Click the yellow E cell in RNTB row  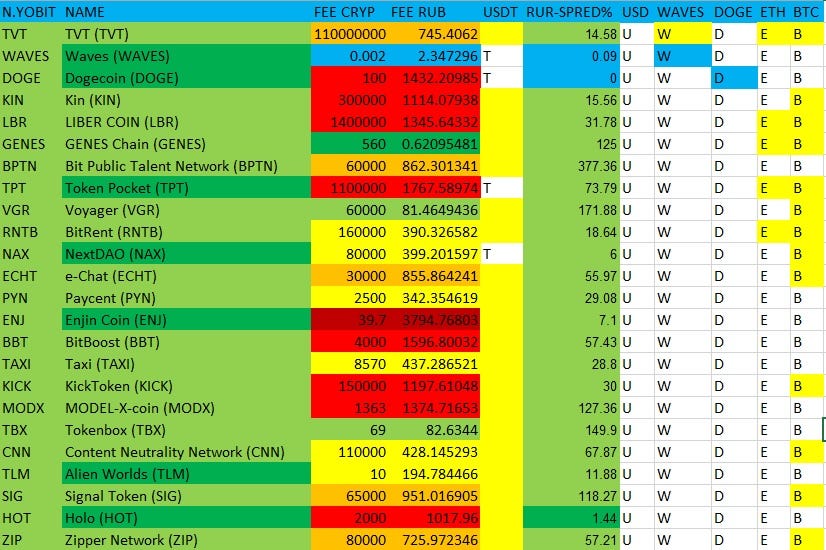click(773, 232)
